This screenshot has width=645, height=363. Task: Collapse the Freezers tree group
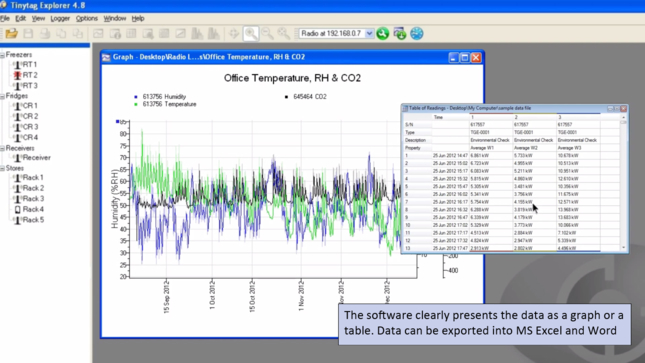(2, 55)
